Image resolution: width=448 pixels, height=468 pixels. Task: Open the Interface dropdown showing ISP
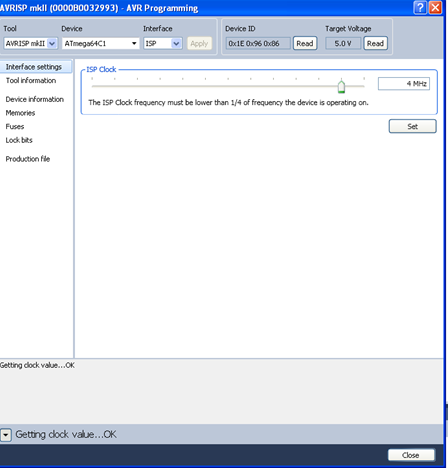(x=163, y=43)
